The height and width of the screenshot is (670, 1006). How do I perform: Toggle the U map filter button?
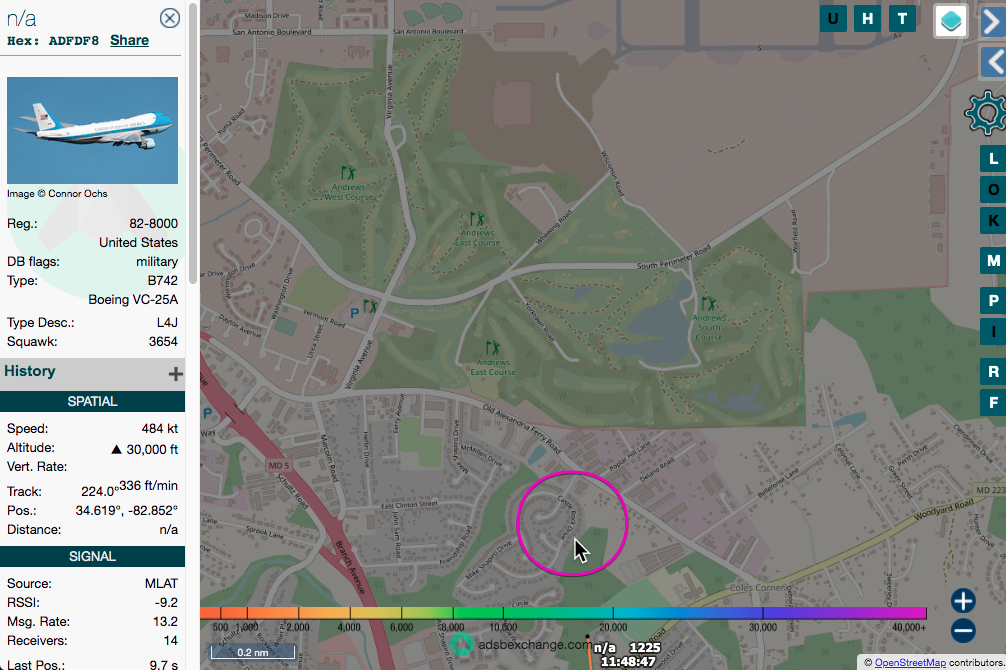(x=833, y=19)
